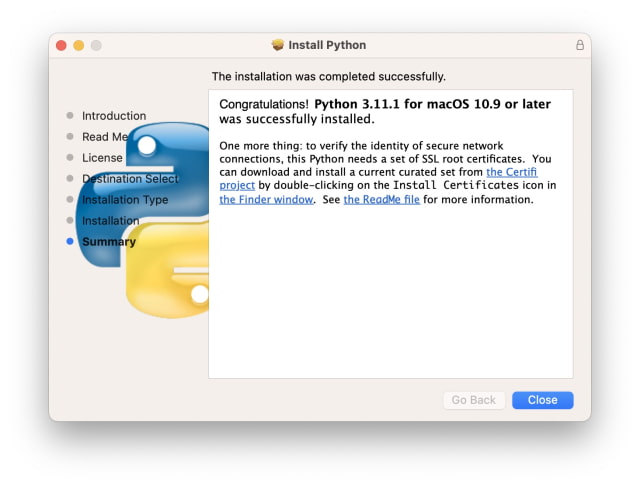
Task: Click the blue bullet beside Summary
Action: click(x=69, y=242)
